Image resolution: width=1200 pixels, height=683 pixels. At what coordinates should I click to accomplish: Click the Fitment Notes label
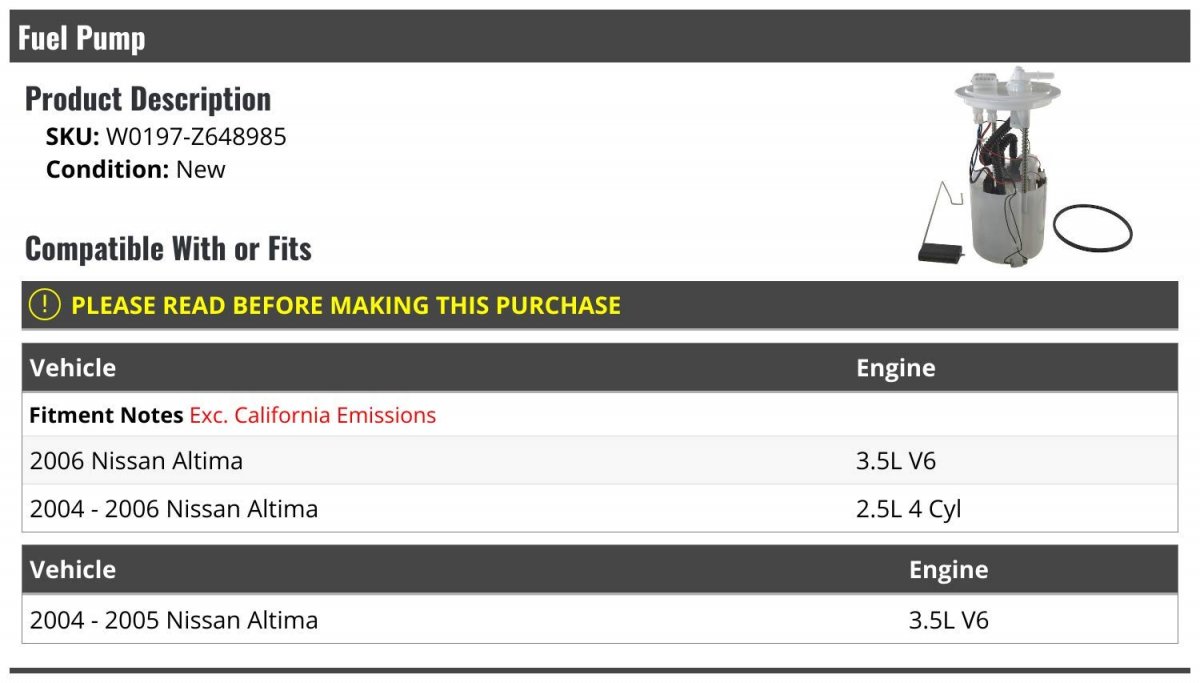(106, 415)
